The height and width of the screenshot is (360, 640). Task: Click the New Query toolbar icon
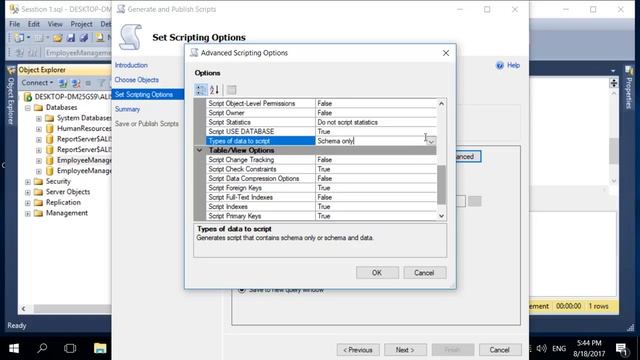pyautogui.click(x=100, y=38)
